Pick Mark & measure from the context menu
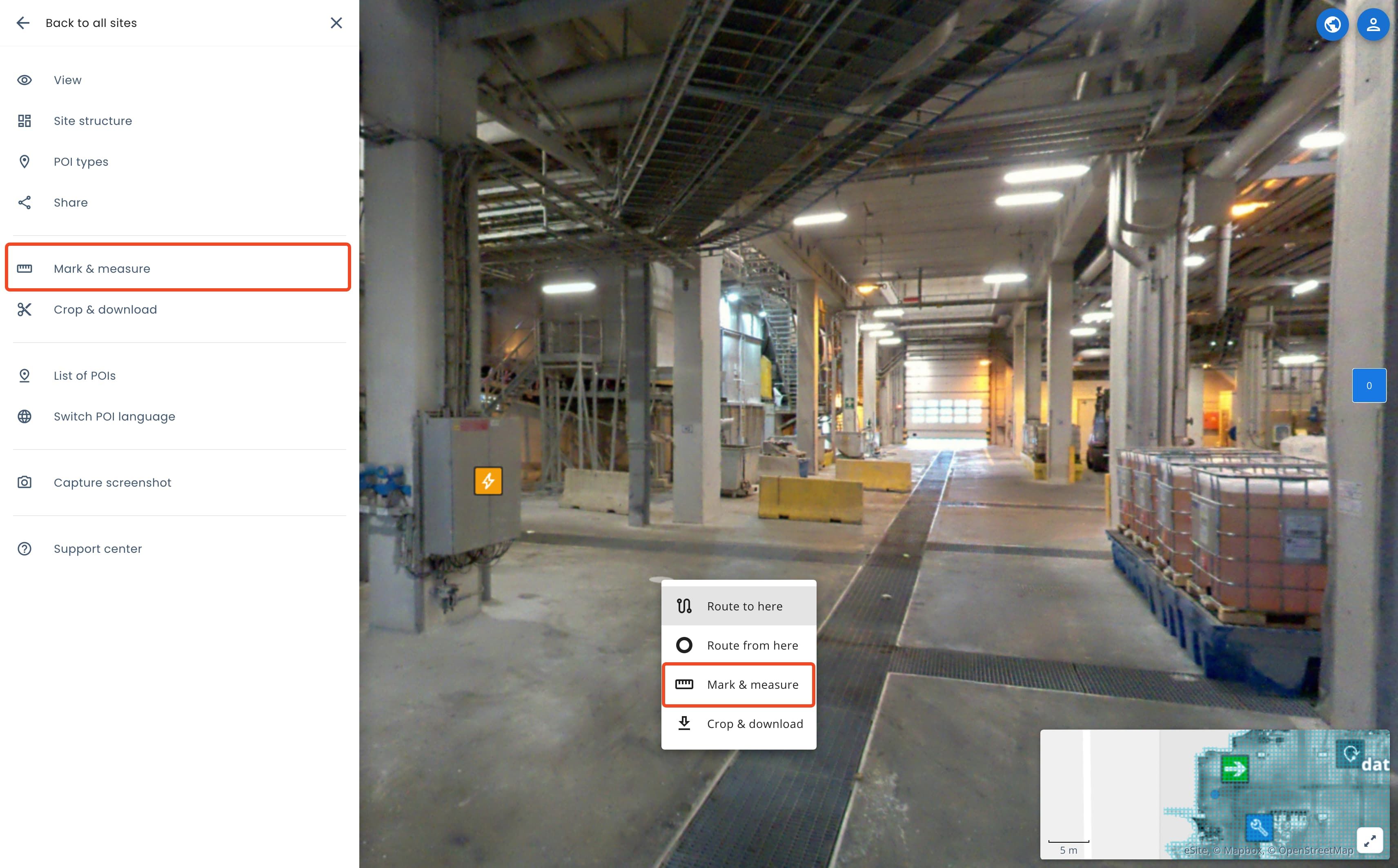Screen dimensions: 1398x868 click(752, 684)
